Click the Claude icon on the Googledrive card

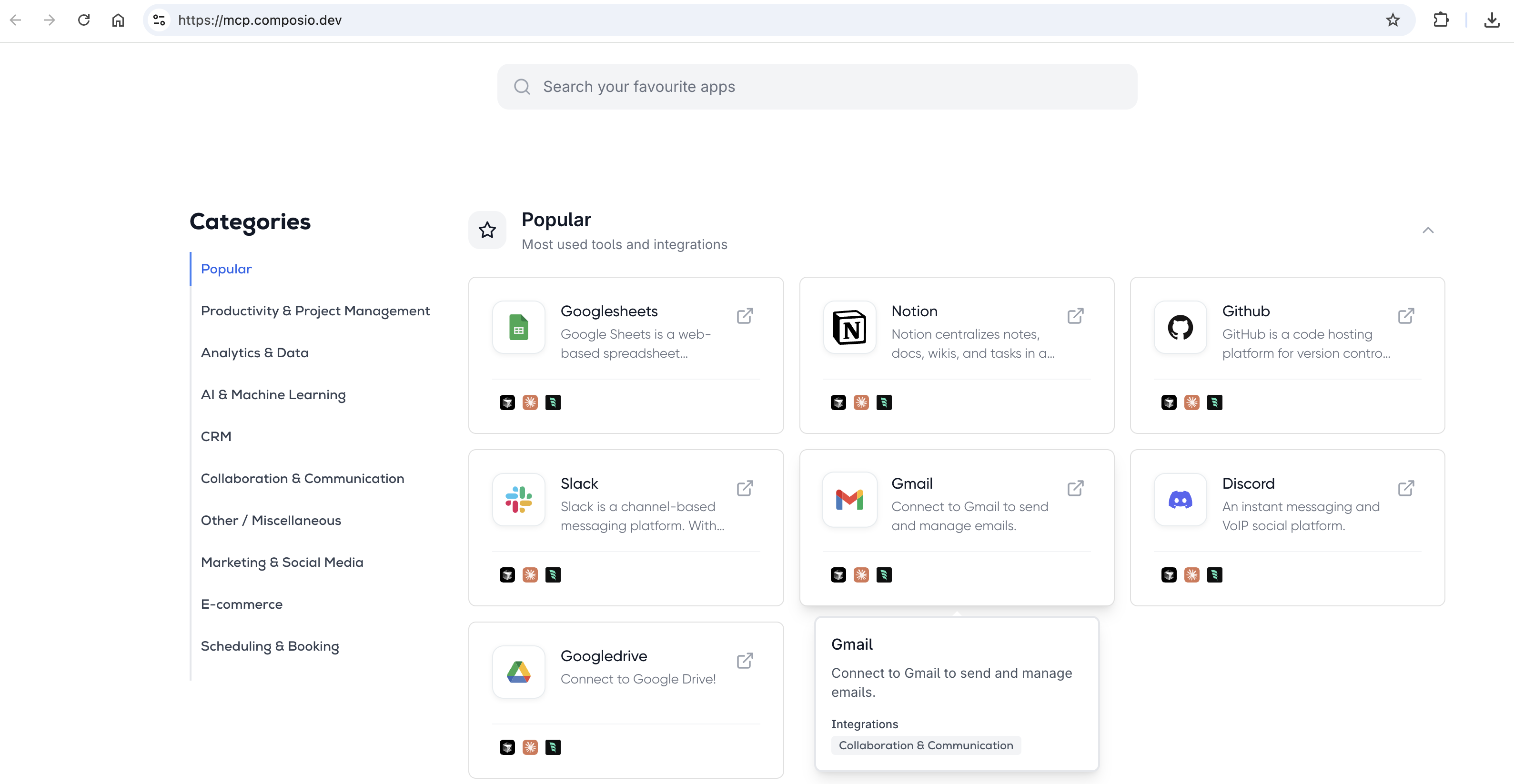click(x=530, y=747)
